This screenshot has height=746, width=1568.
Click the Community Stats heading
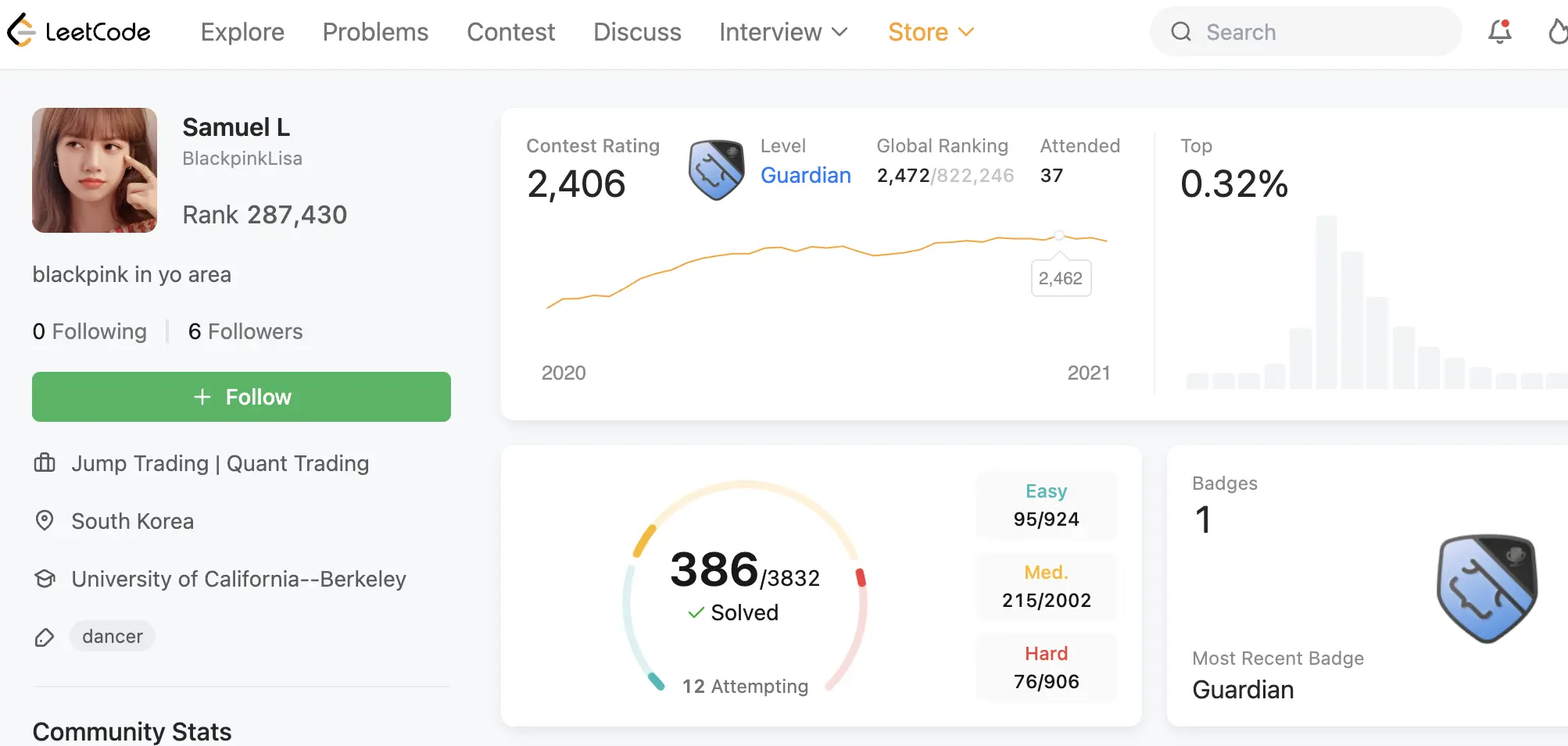[x=132, y=732]
